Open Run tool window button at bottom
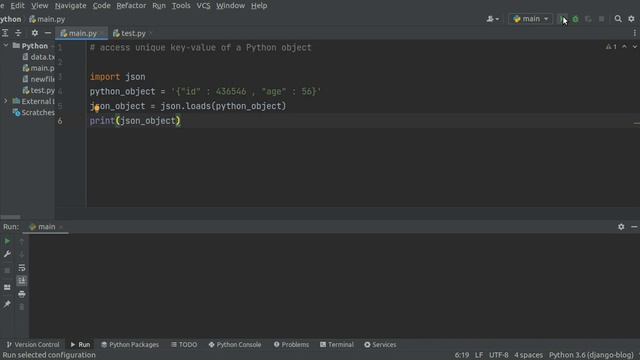The width and height of the screenshot is (640, 360). 80,344
